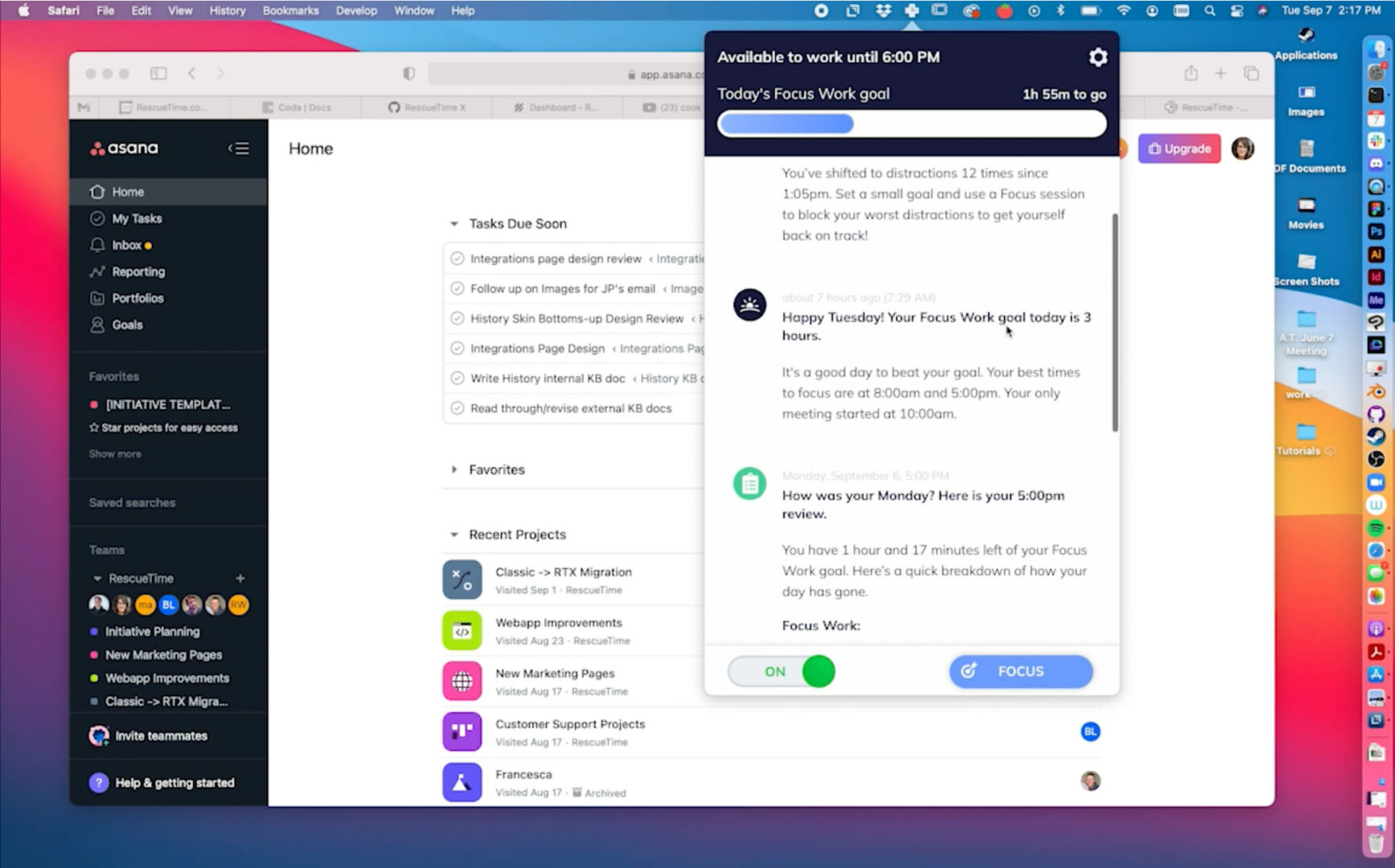Click Safari privacy shield icon
This screenshot has height=868, width=1395.
(408, 73)
